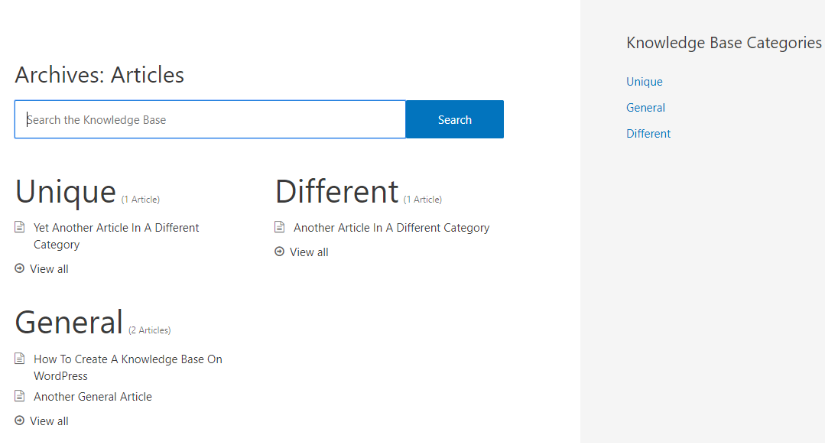Open the Different category heading
825x443 pixels.
(x=337, y=191)
